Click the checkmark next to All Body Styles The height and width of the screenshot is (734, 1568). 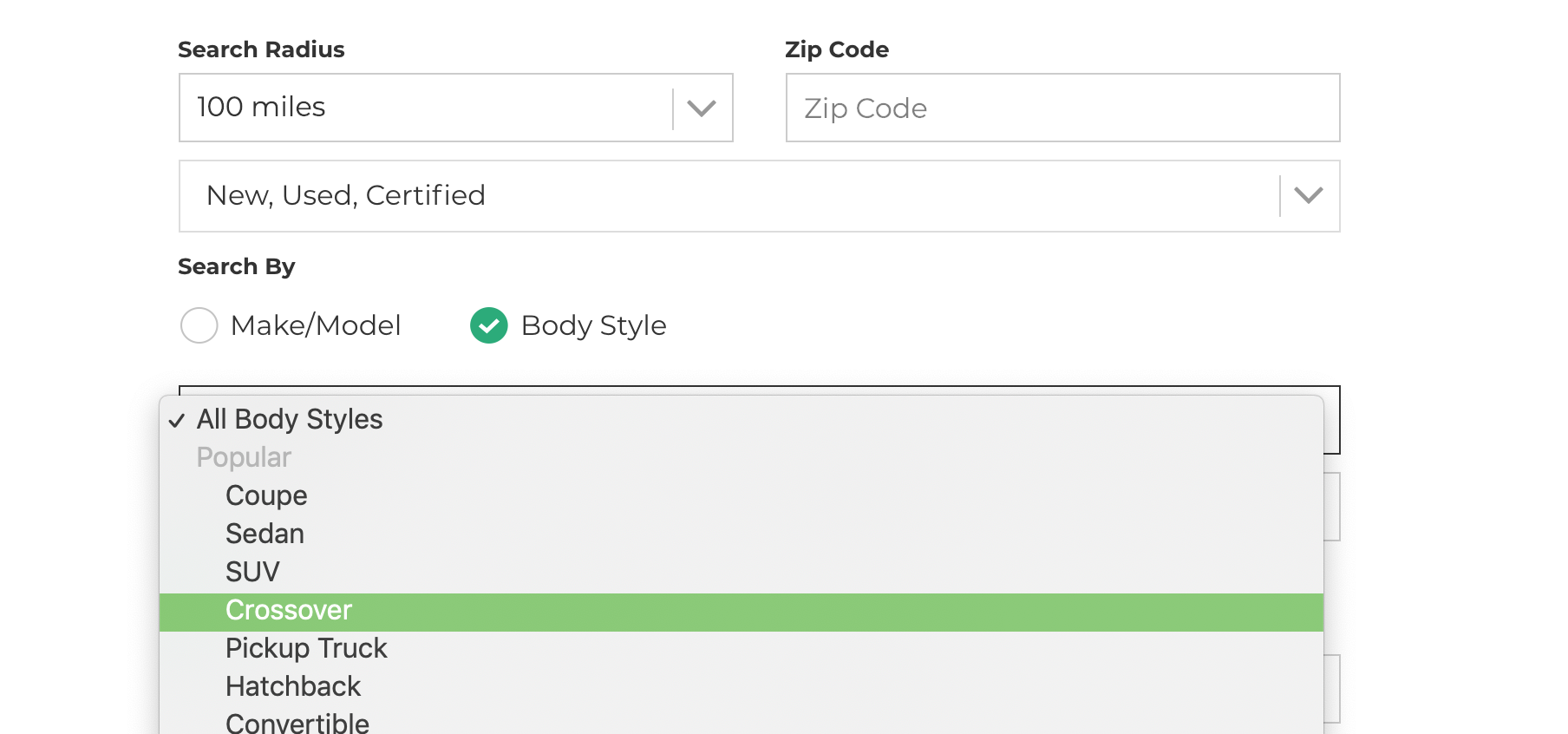[177, 421]
